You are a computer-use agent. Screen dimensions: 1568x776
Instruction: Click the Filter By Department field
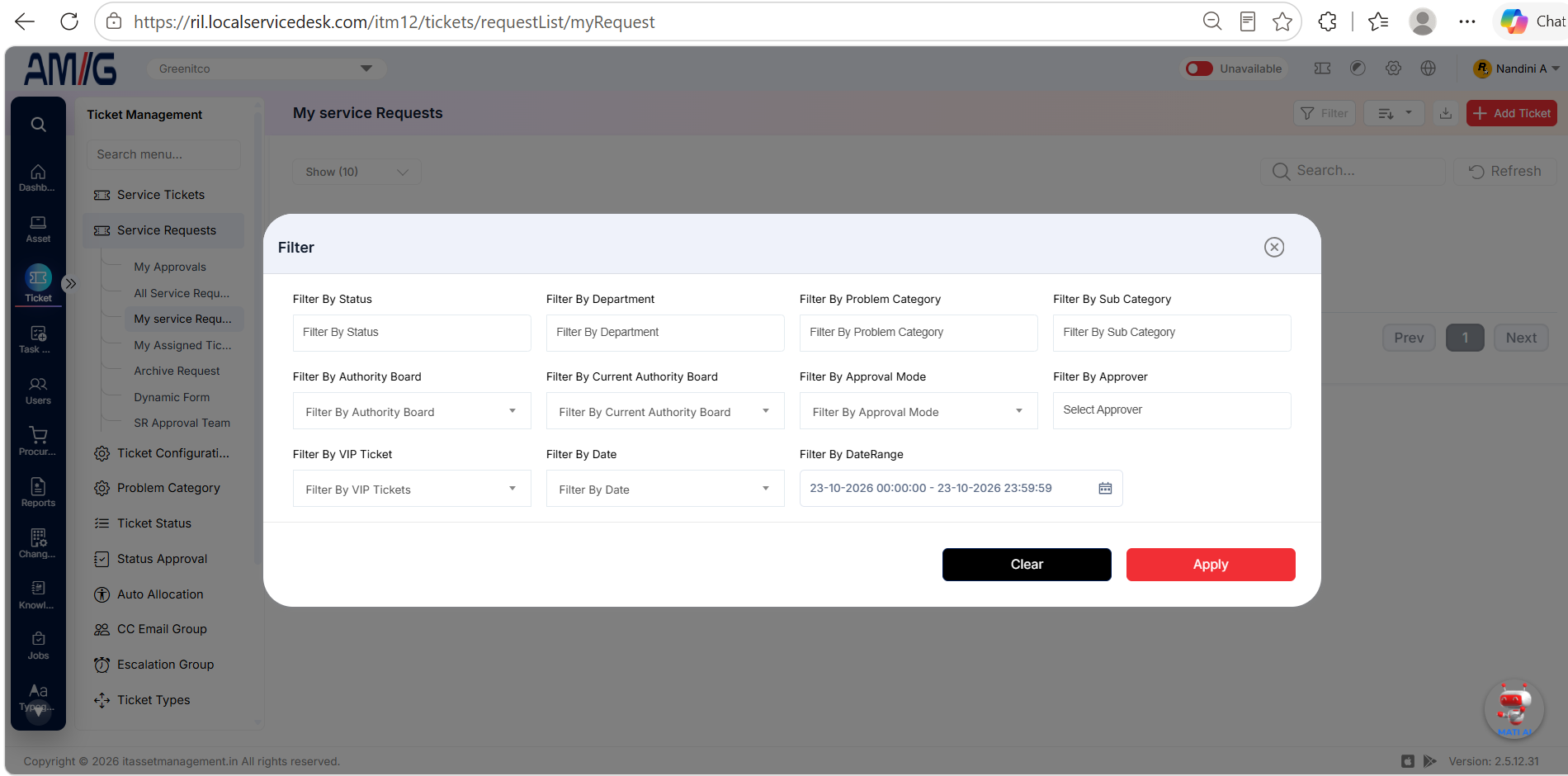click(x=665, y=333)
